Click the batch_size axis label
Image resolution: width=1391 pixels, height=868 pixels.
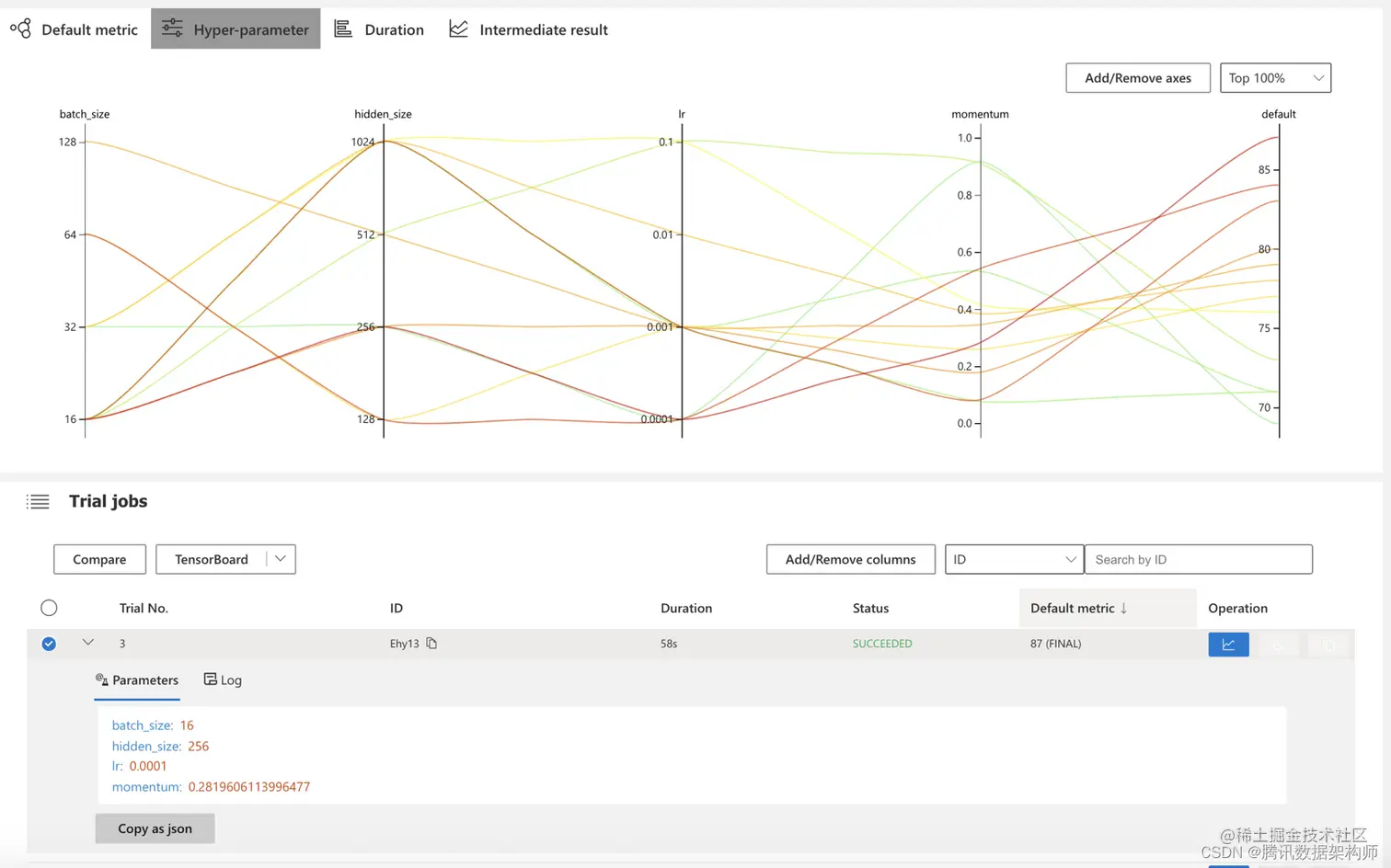pyautogui.click(x=85, y=114)
